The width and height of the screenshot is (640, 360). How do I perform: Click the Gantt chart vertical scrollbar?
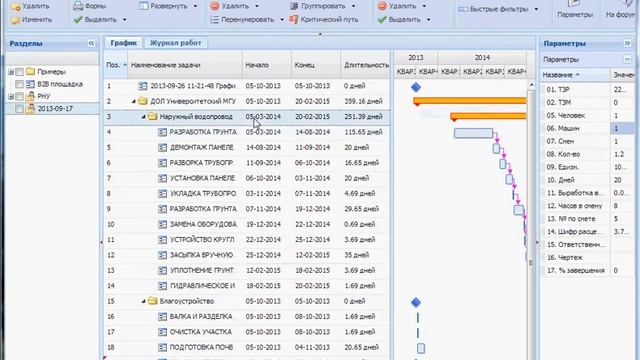click(x=531, y=220)
